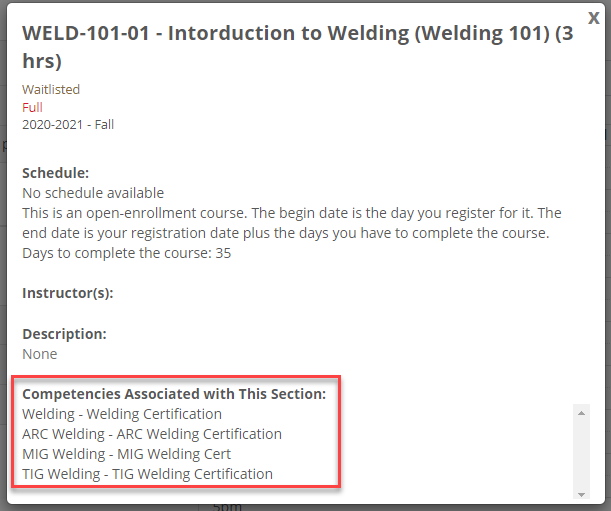
Task: Click the red Full status label
Action: coord(32,107)
